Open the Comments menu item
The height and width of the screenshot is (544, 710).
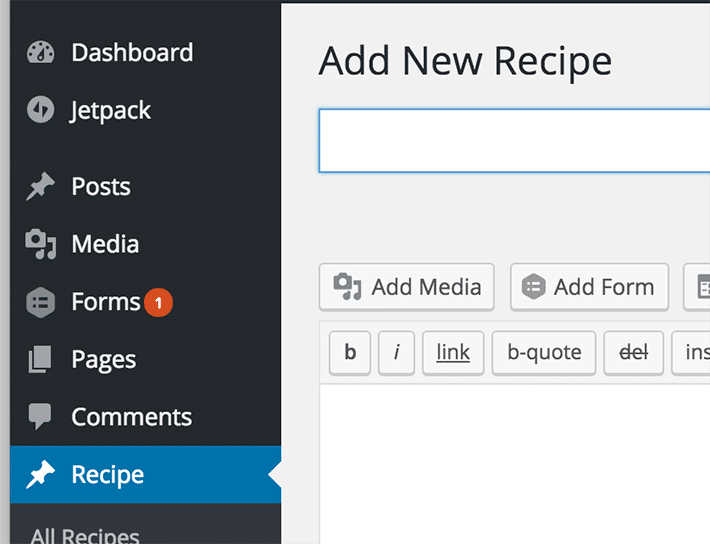pos(131,417)
